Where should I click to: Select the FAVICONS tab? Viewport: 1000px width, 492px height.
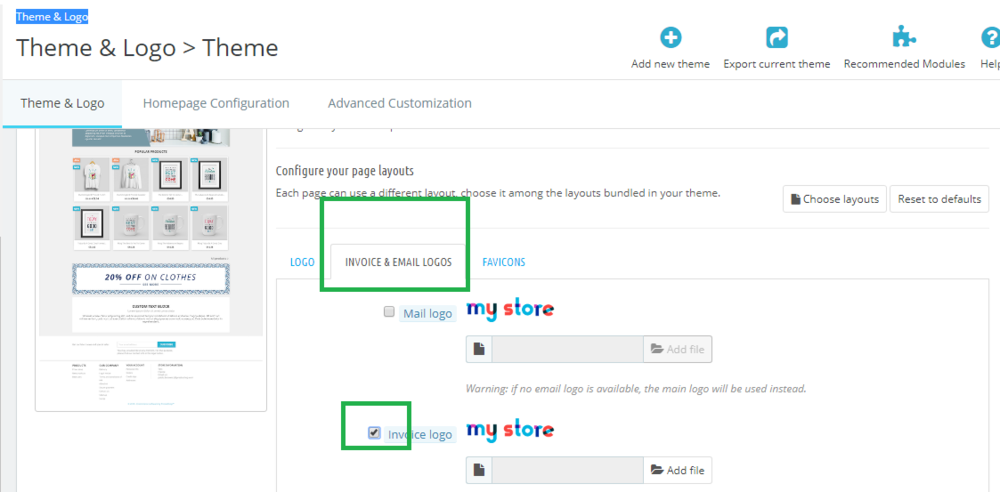point(504,262)
